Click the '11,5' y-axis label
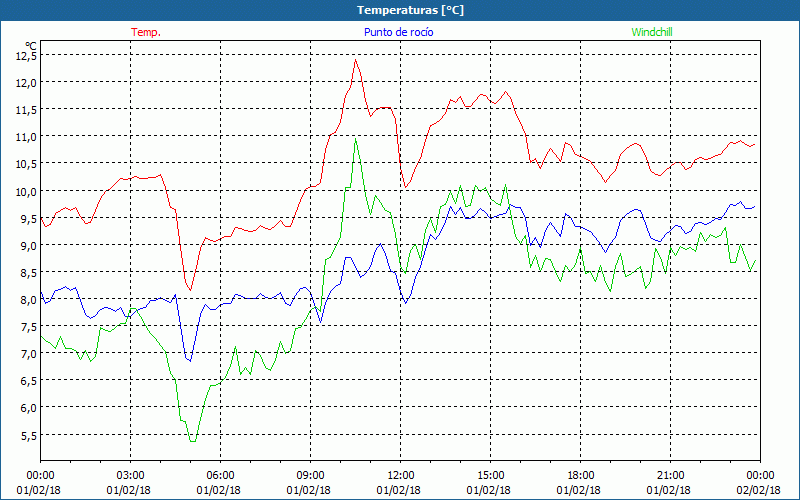Viewport: 800px width, 500px height. (27, 110)
